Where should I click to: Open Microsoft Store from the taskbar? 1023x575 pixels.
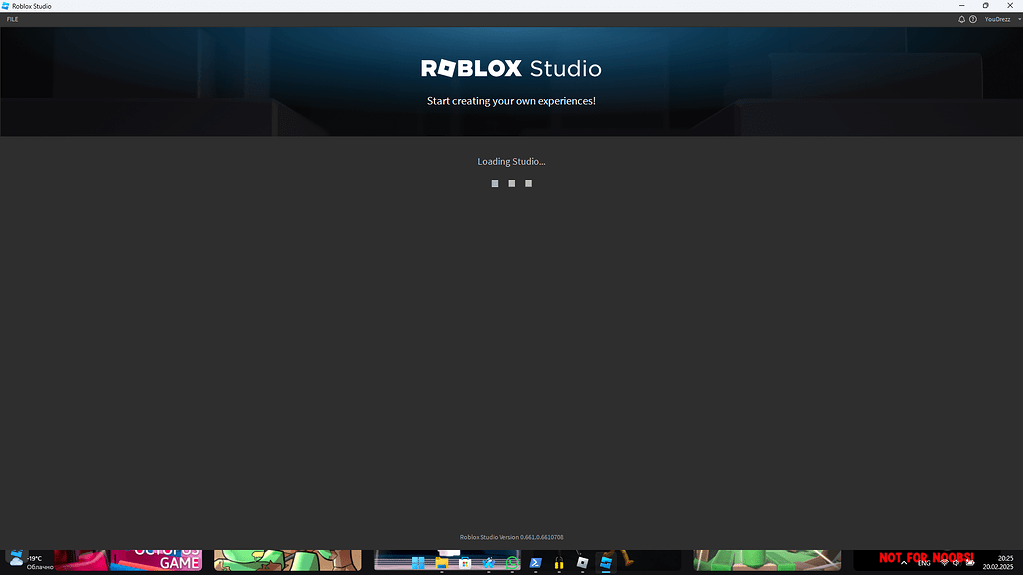(x=465, y=563)
